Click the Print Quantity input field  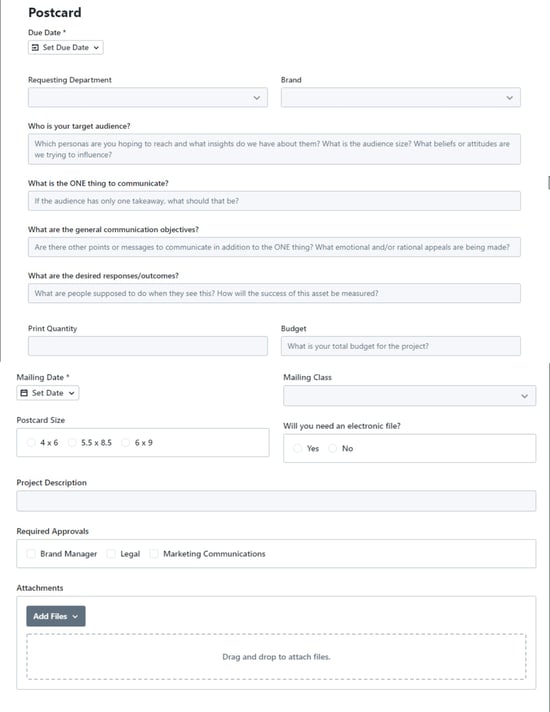[x=148, y=346]
